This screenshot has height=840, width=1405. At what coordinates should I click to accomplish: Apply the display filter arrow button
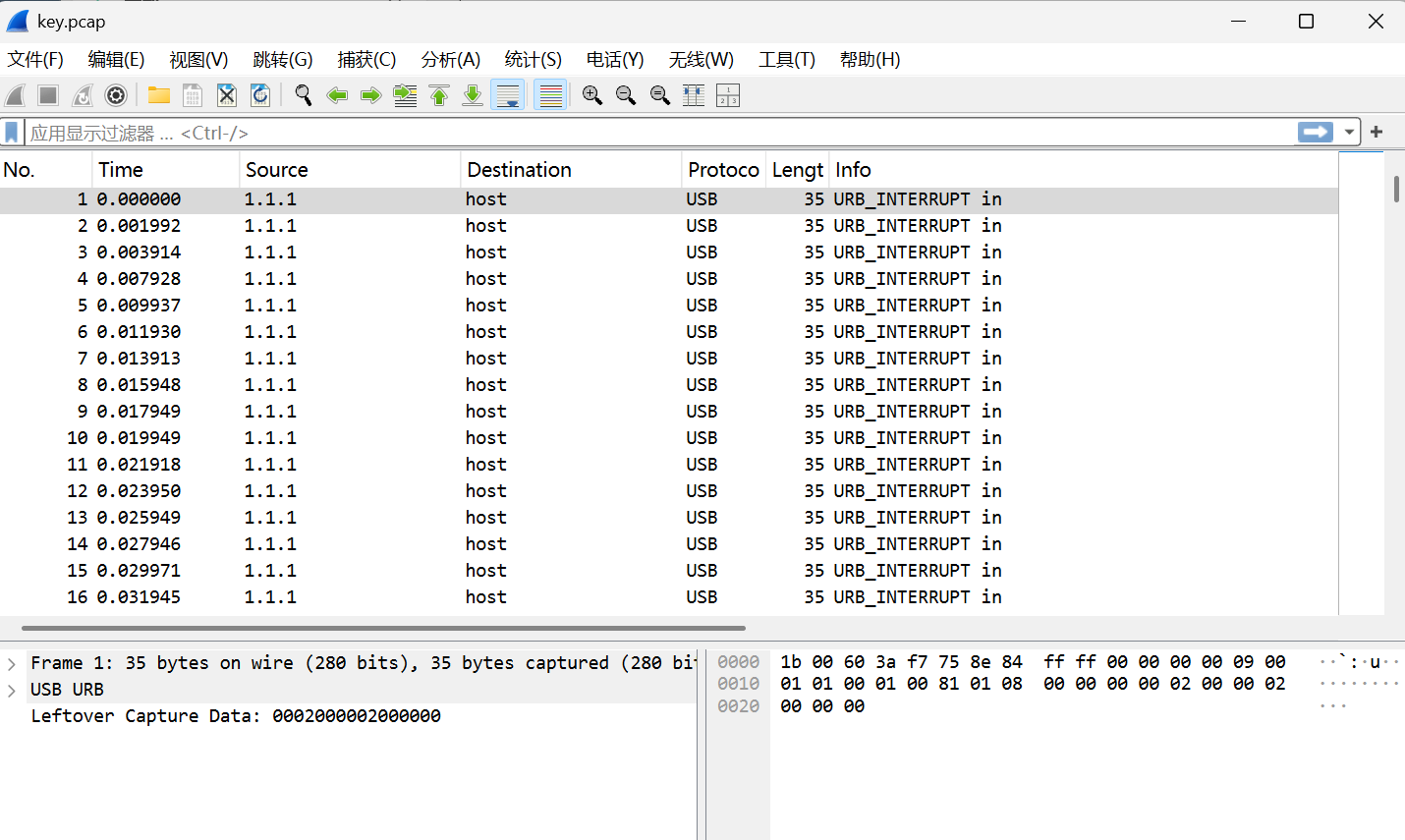[1316, 132]
